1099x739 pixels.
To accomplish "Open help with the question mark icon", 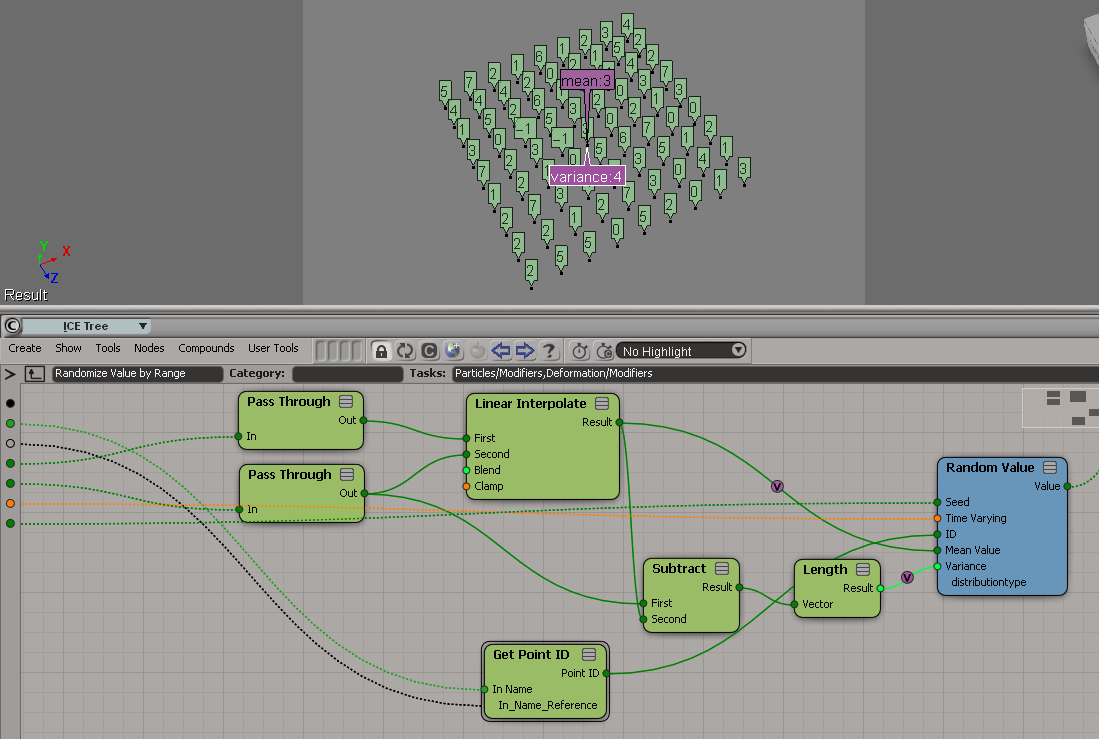I will (x=549, y=351).
